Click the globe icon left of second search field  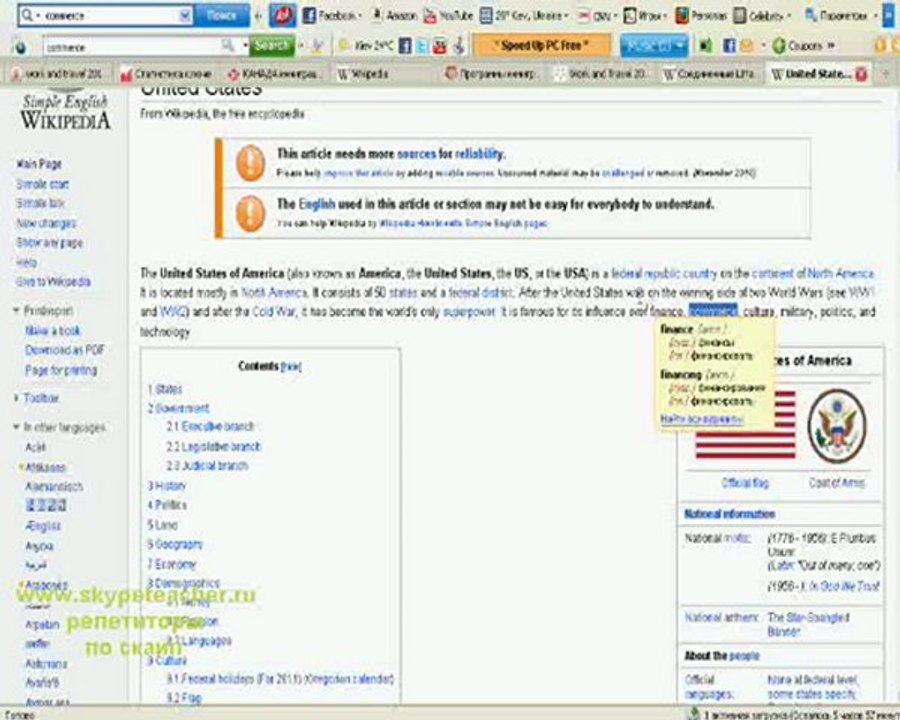pyautogui.click(x=21, y=47)
